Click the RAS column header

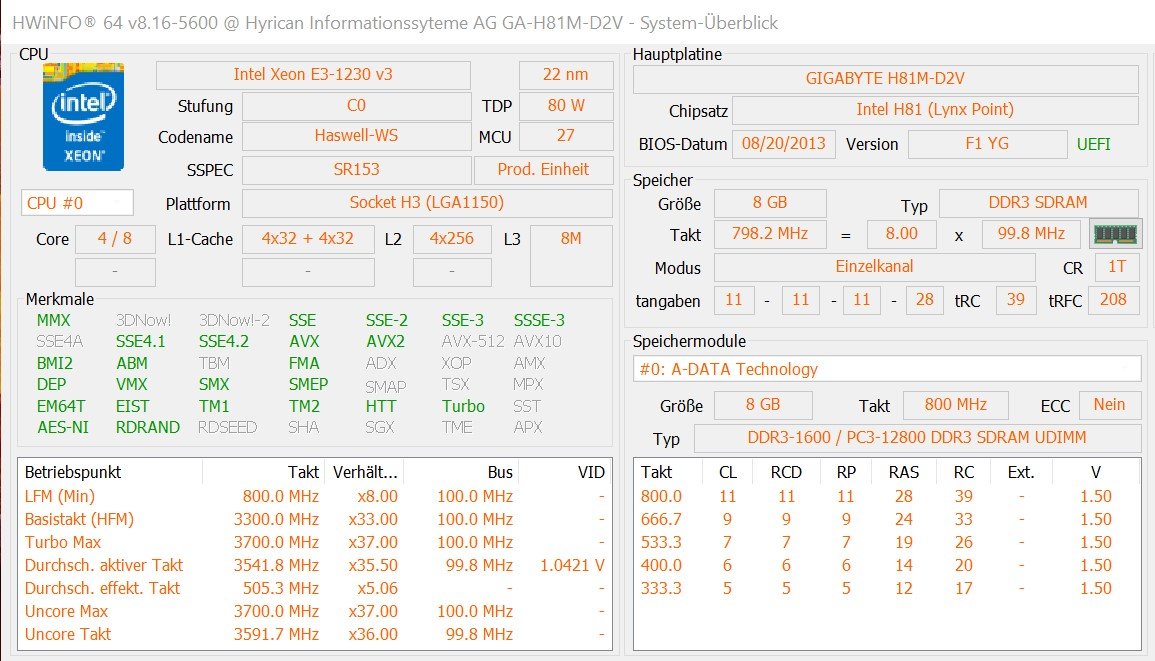pos(904,472)
